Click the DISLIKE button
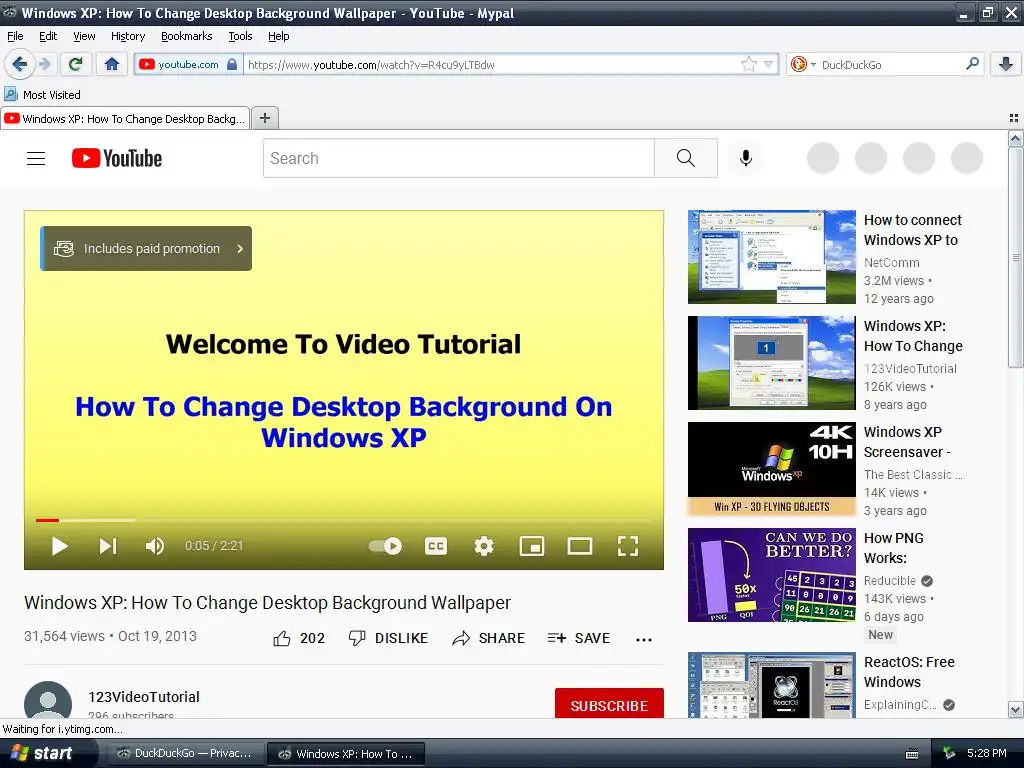Screen dimensions: 1024x768 pyautogui.click(x=388, y=638)
